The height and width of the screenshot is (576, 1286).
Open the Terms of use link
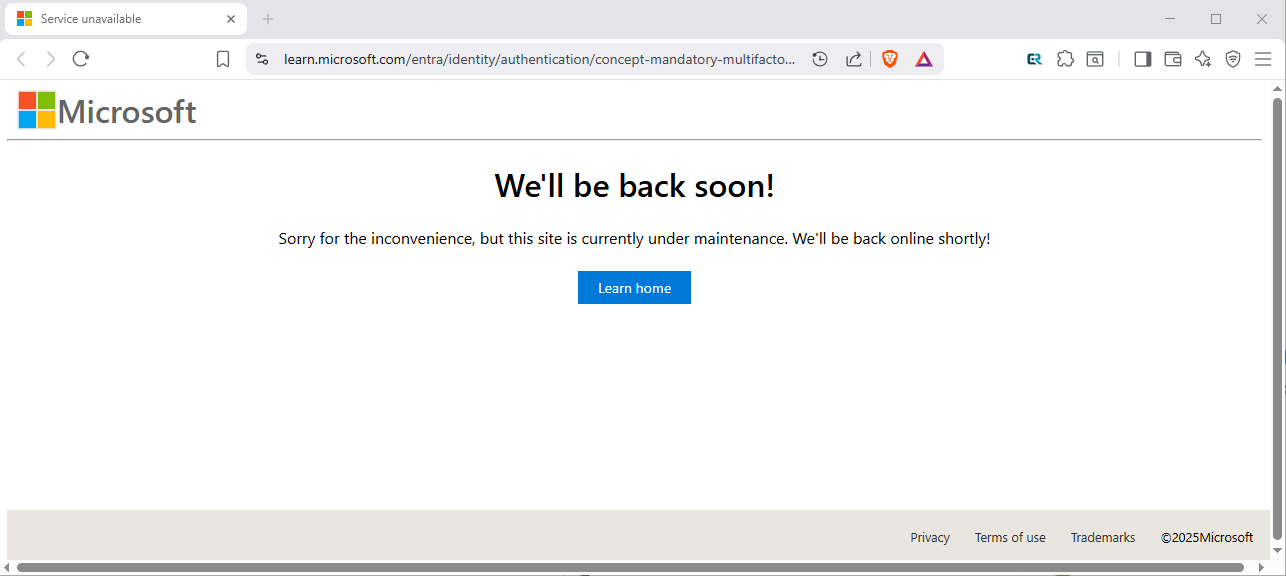pos(1010,538)
